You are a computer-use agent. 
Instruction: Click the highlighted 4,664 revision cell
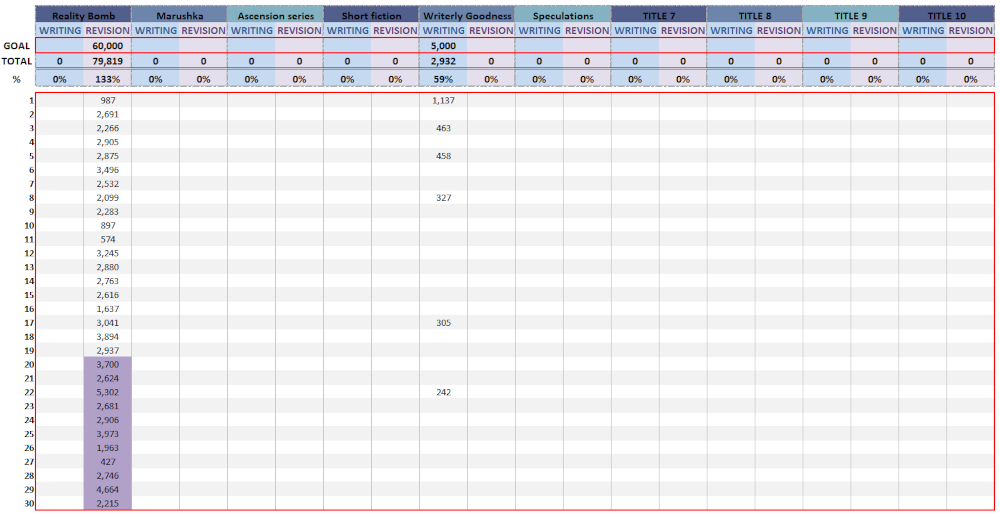107,490
